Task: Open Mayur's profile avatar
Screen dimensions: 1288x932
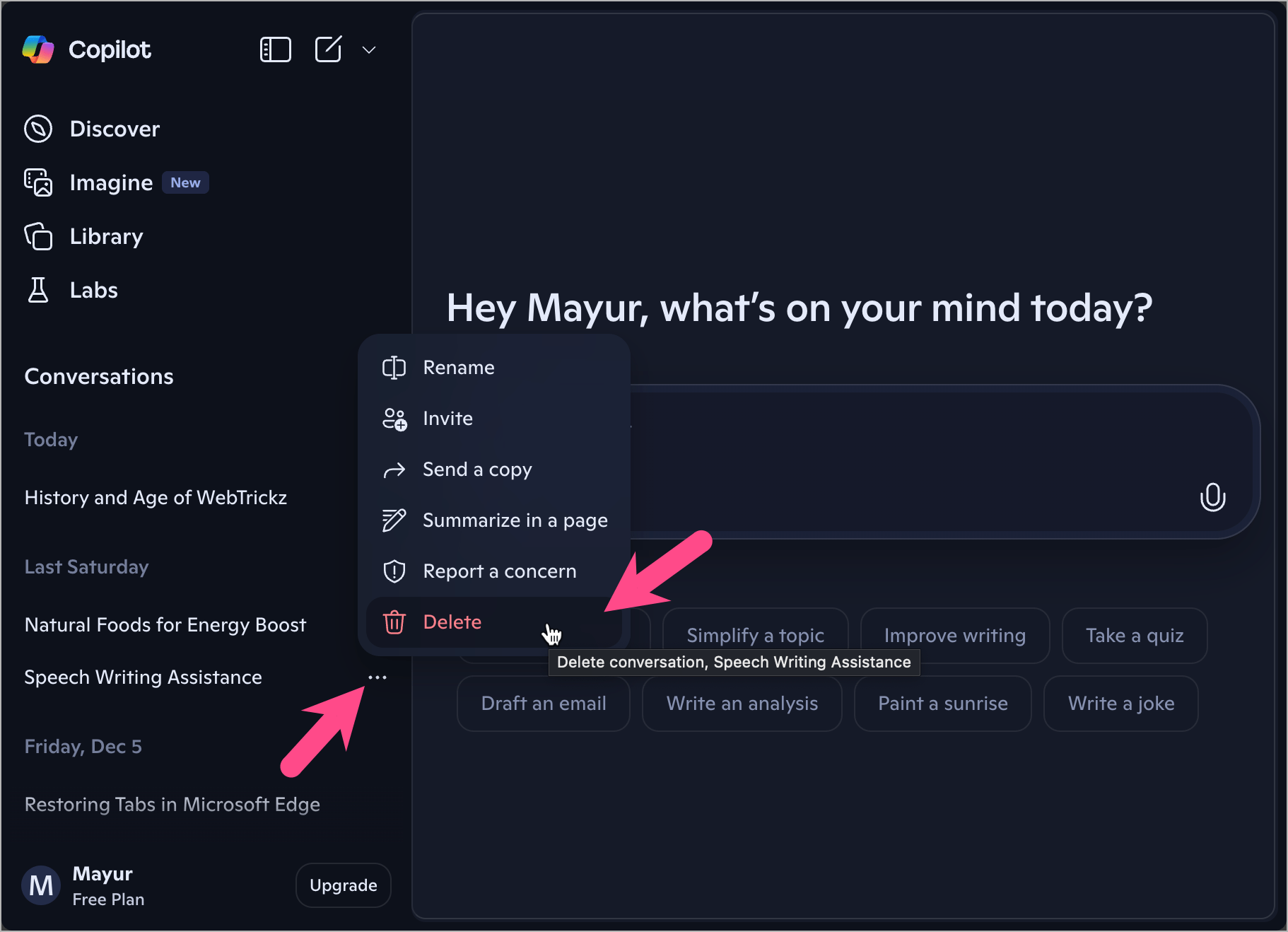Action: [x=41, y=885]
